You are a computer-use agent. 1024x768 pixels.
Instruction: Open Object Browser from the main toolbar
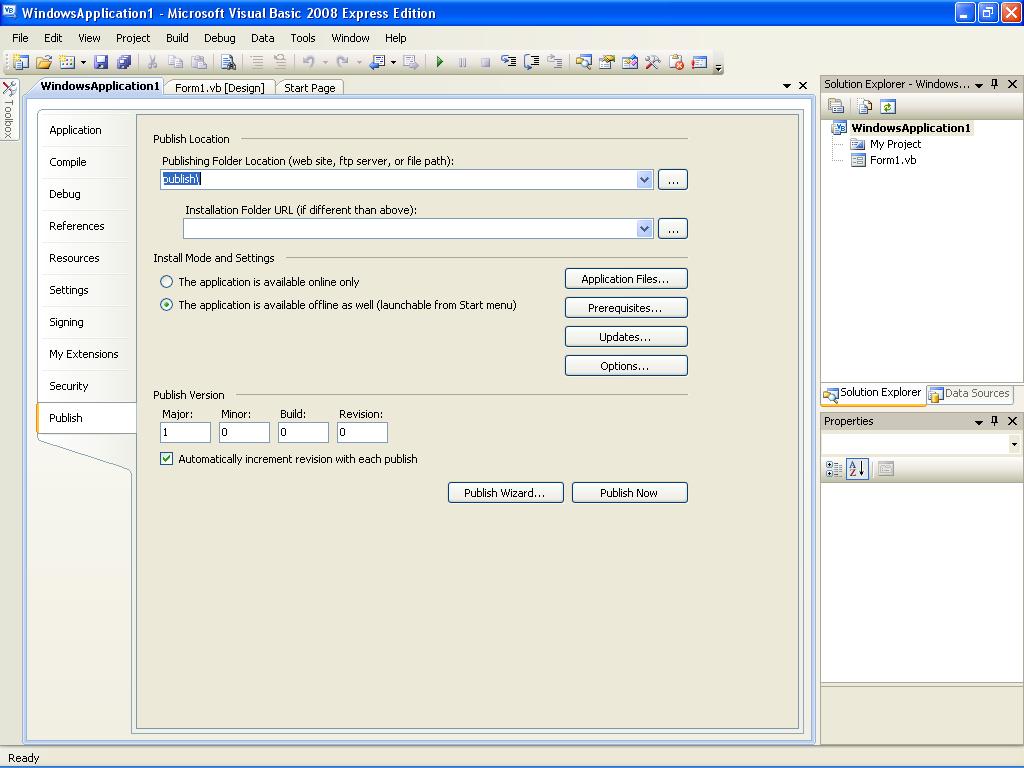pos(630,62)
